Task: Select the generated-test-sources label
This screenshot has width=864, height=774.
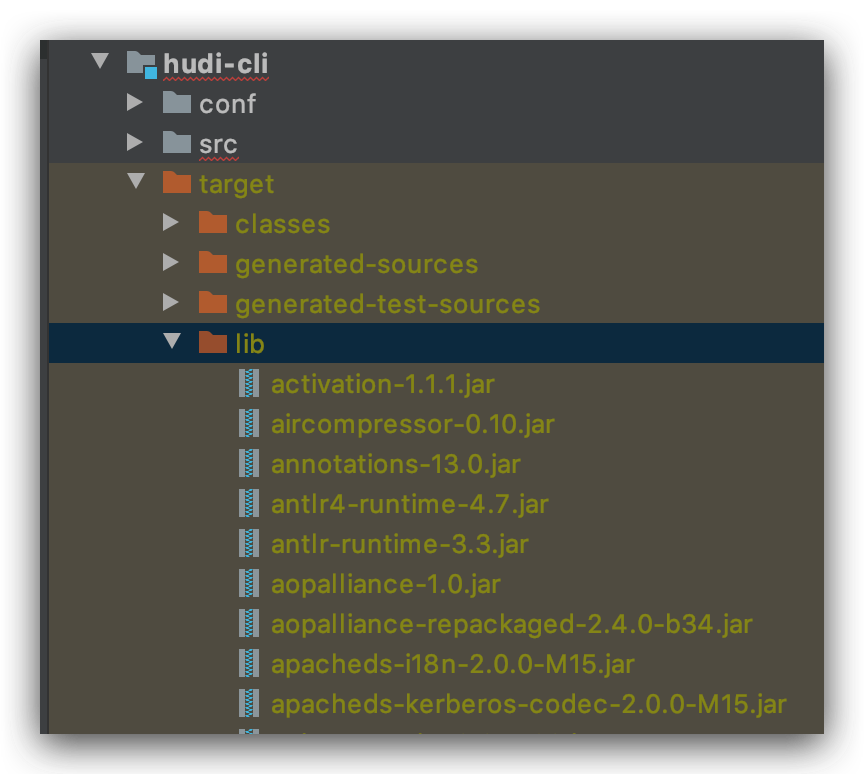Action: pyautogui.click(x=387, y=305)
